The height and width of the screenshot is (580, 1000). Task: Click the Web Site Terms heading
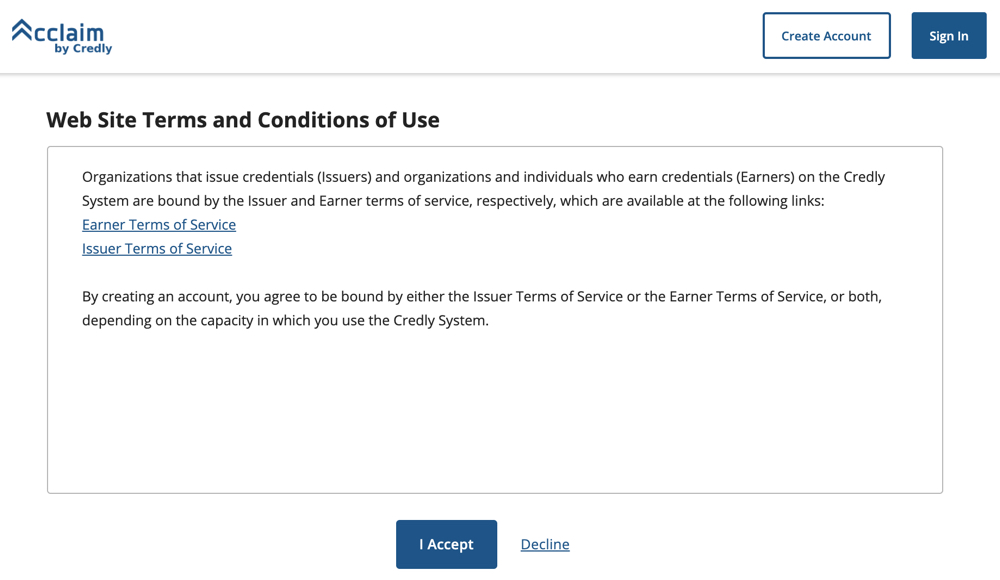(243, 120)
